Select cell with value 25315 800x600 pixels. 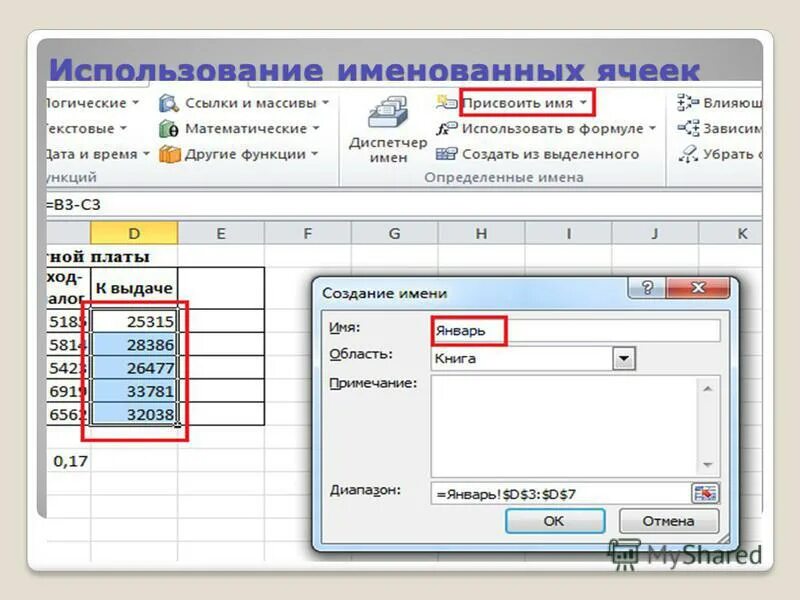[134, 321]
